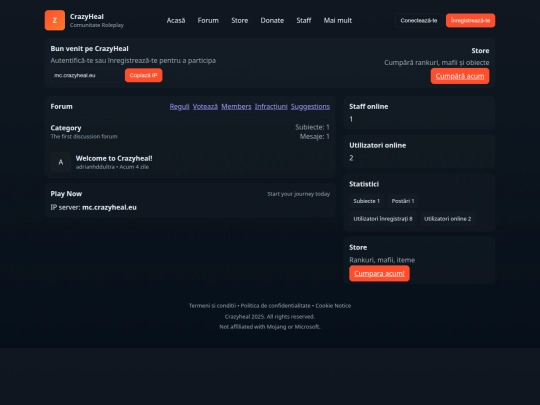Image resolution: width=540 pixels, height=405 pixels.
Task: Select Donate in the navigation
Action: (x=272, y=20)
